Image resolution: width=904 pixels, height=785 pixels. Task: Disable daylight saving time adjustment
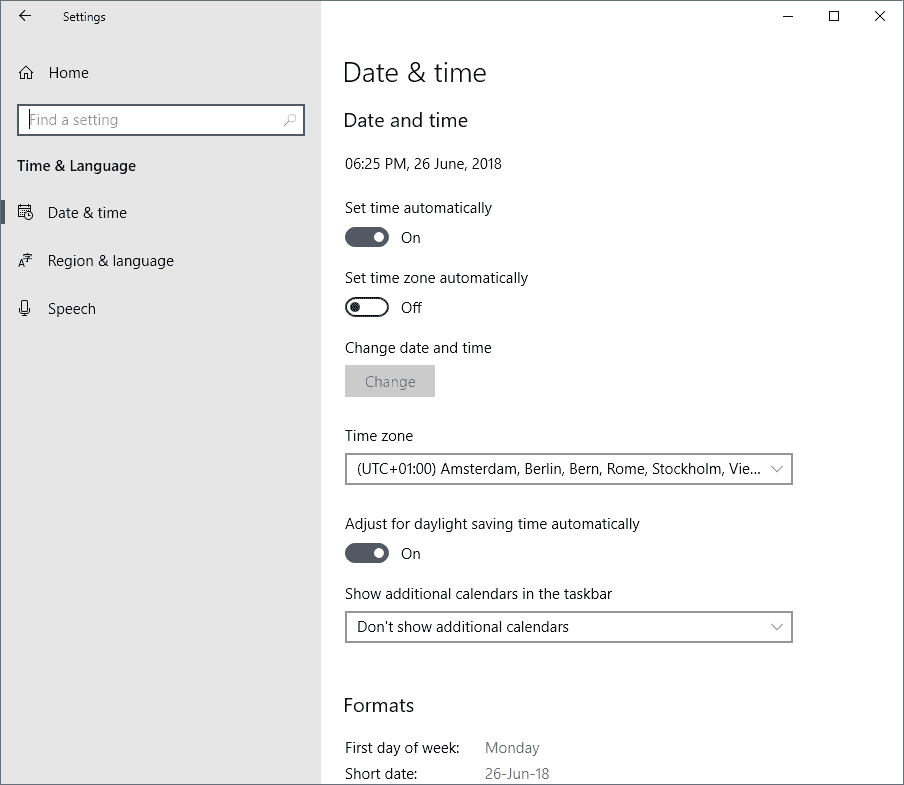(367, 553)
